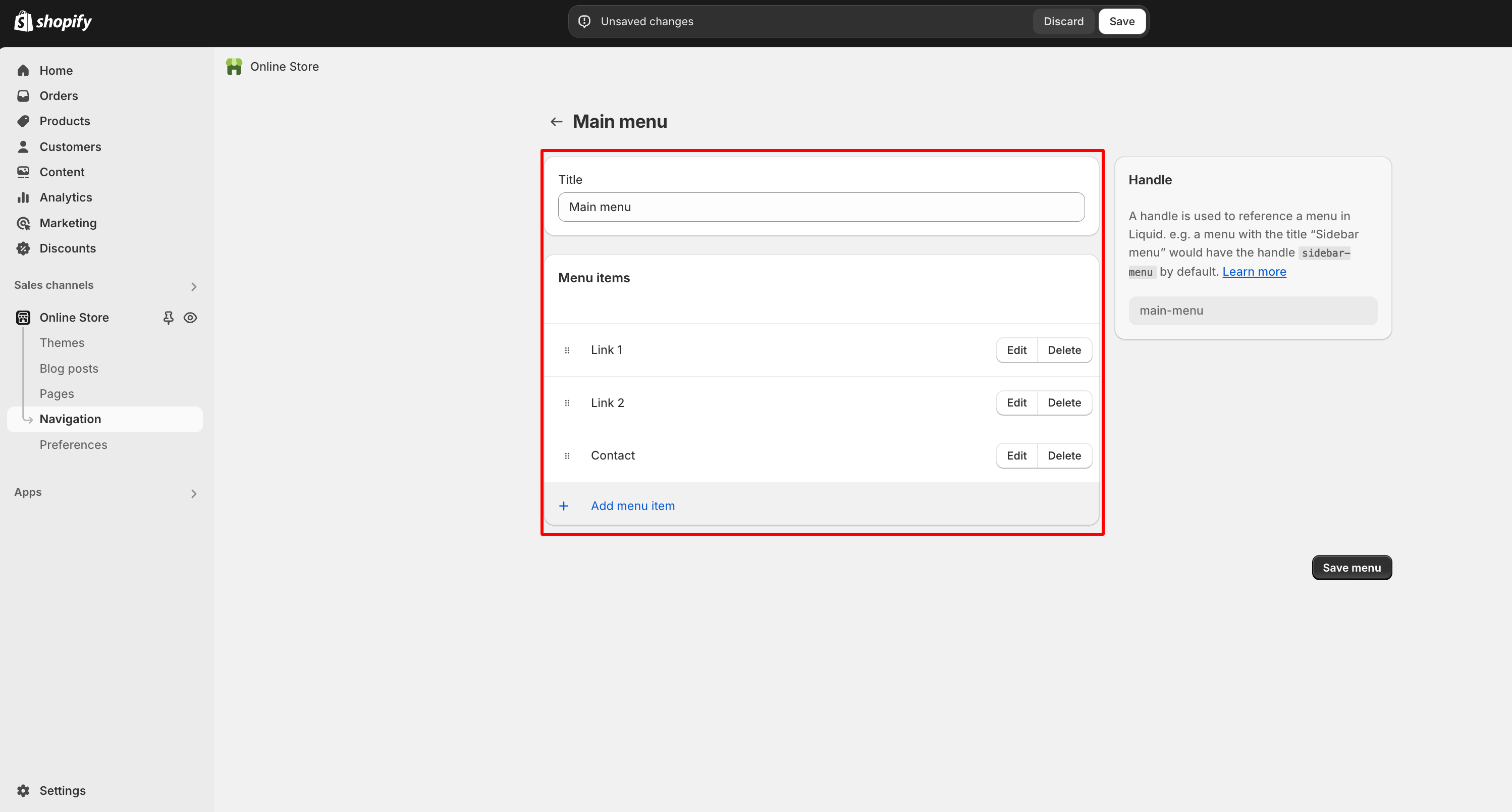Image resolution: width=1512 pixels, height=812 pixels.
Task: Expand the Apps section chevron
Action: point(193,494)
